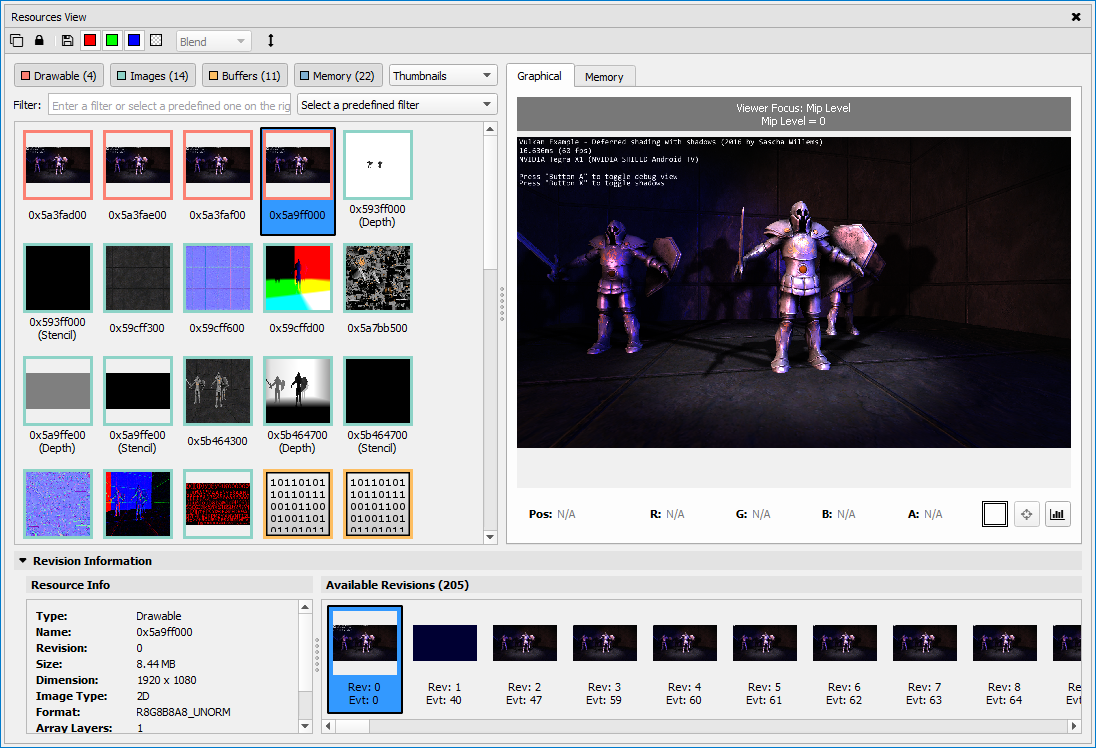This screenshot has width=1096, height=748.
Task: Click the 8.44 MB size value
Action: coord(156,663)
